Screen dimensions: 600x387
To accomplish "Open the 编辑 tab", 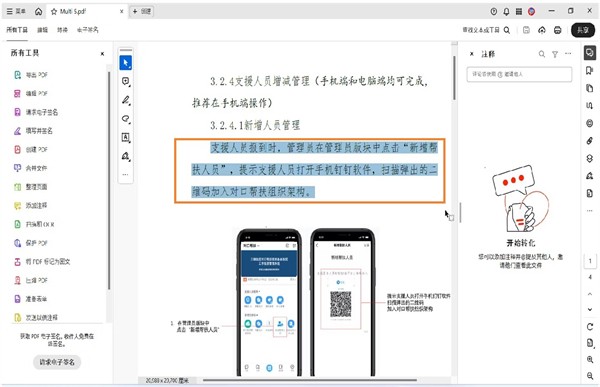I will [42, 30].
